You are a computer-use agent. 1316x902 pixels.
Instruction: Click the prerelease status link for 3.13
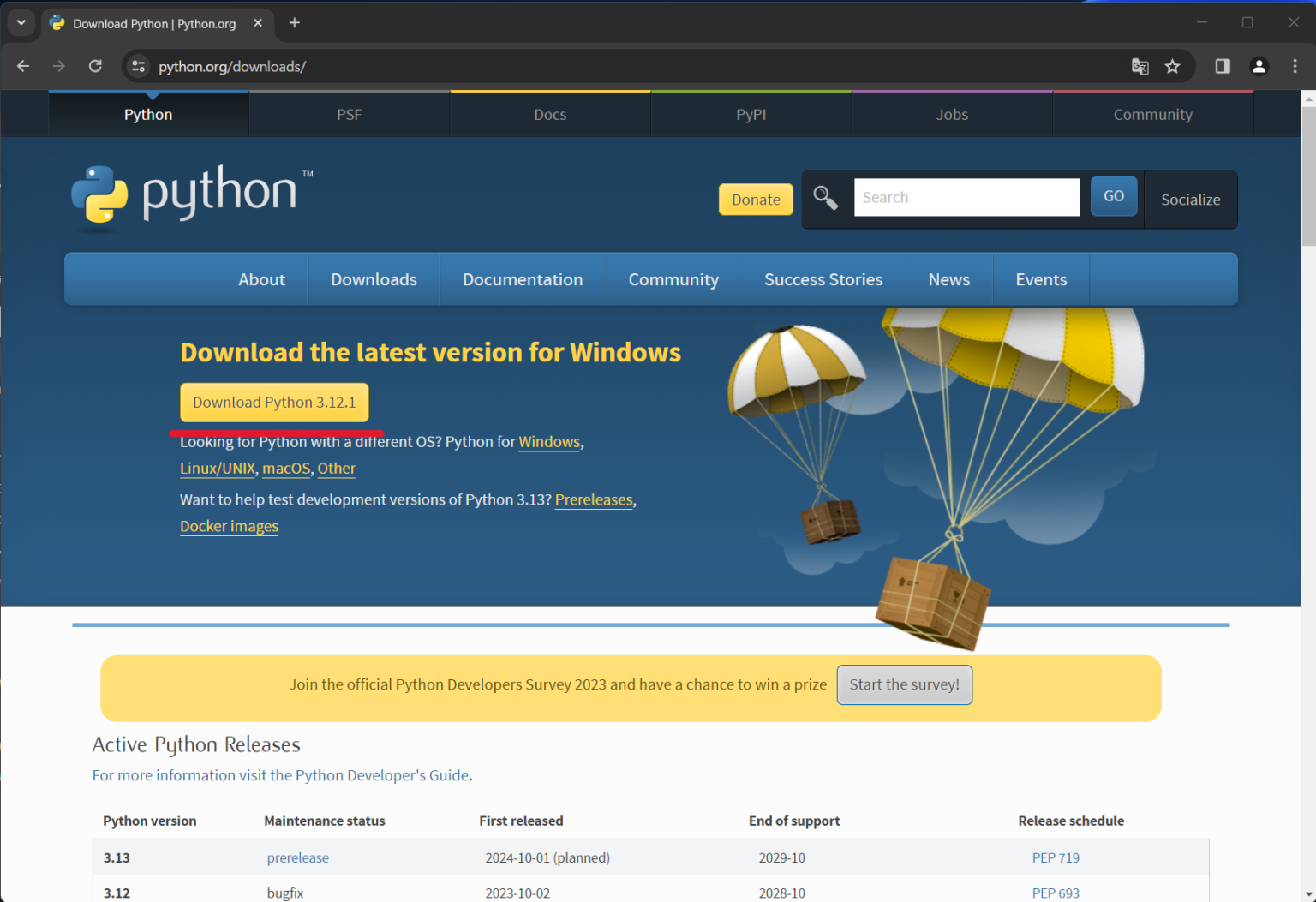(297, 857)
